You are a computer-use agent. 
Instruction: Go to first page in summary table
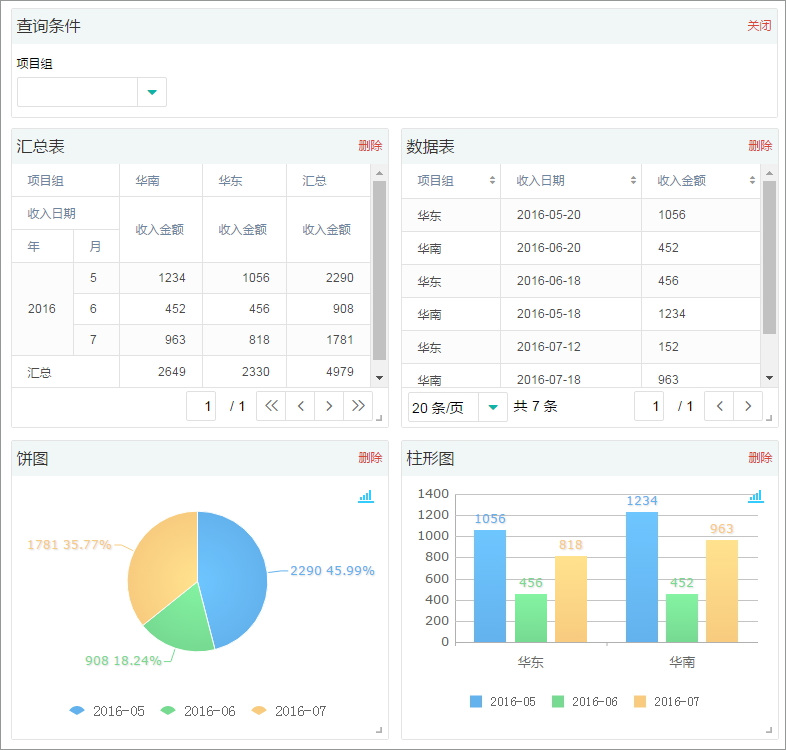click(271, 406)
